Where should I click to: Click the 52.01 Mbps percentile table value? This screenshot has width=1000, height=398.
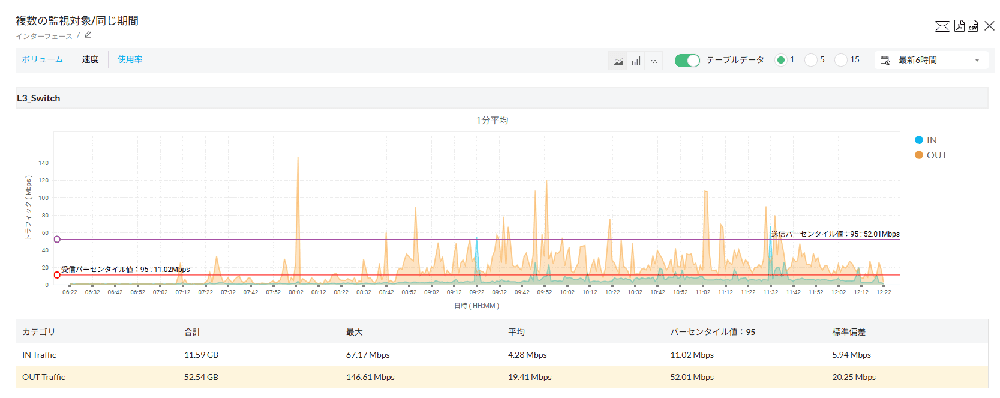[692, 377]
